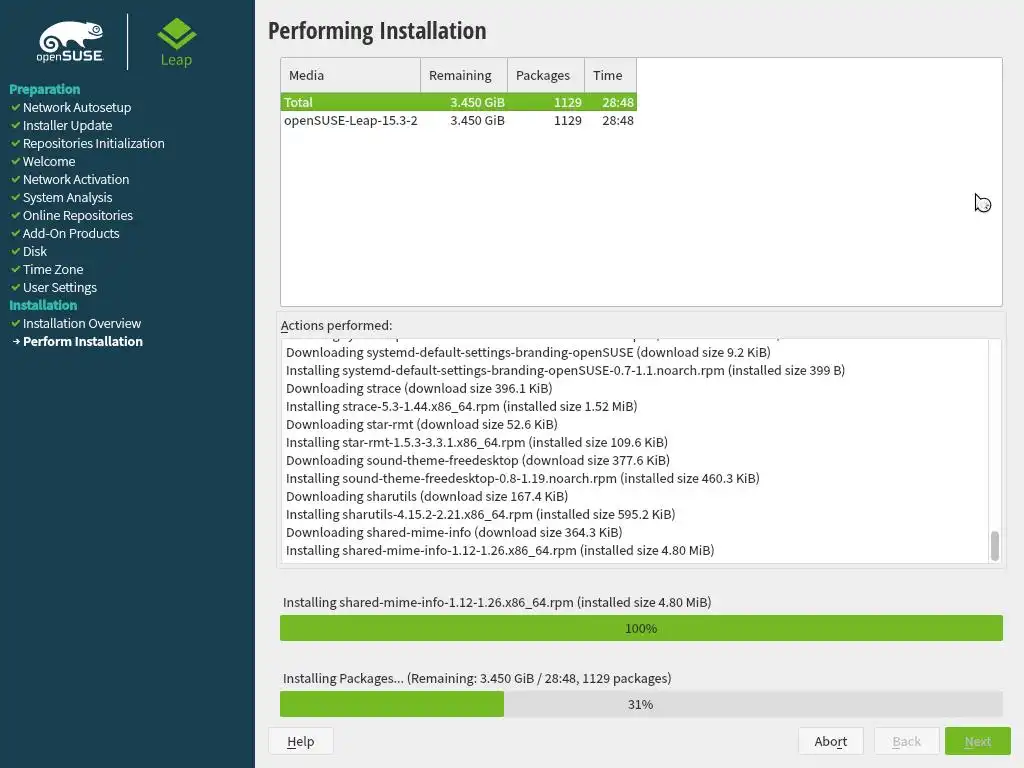Sort by the Media column header
1024x768 pixels.
[350, 75]
